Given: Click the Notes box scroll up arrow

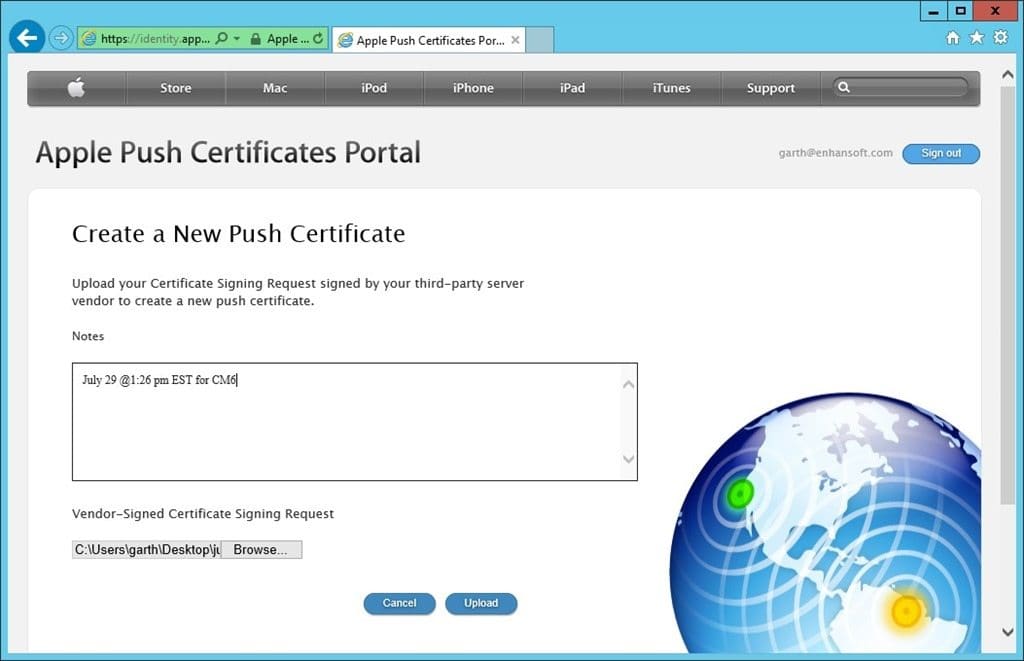Looking at the screenshot, I should tap(628, 384).
